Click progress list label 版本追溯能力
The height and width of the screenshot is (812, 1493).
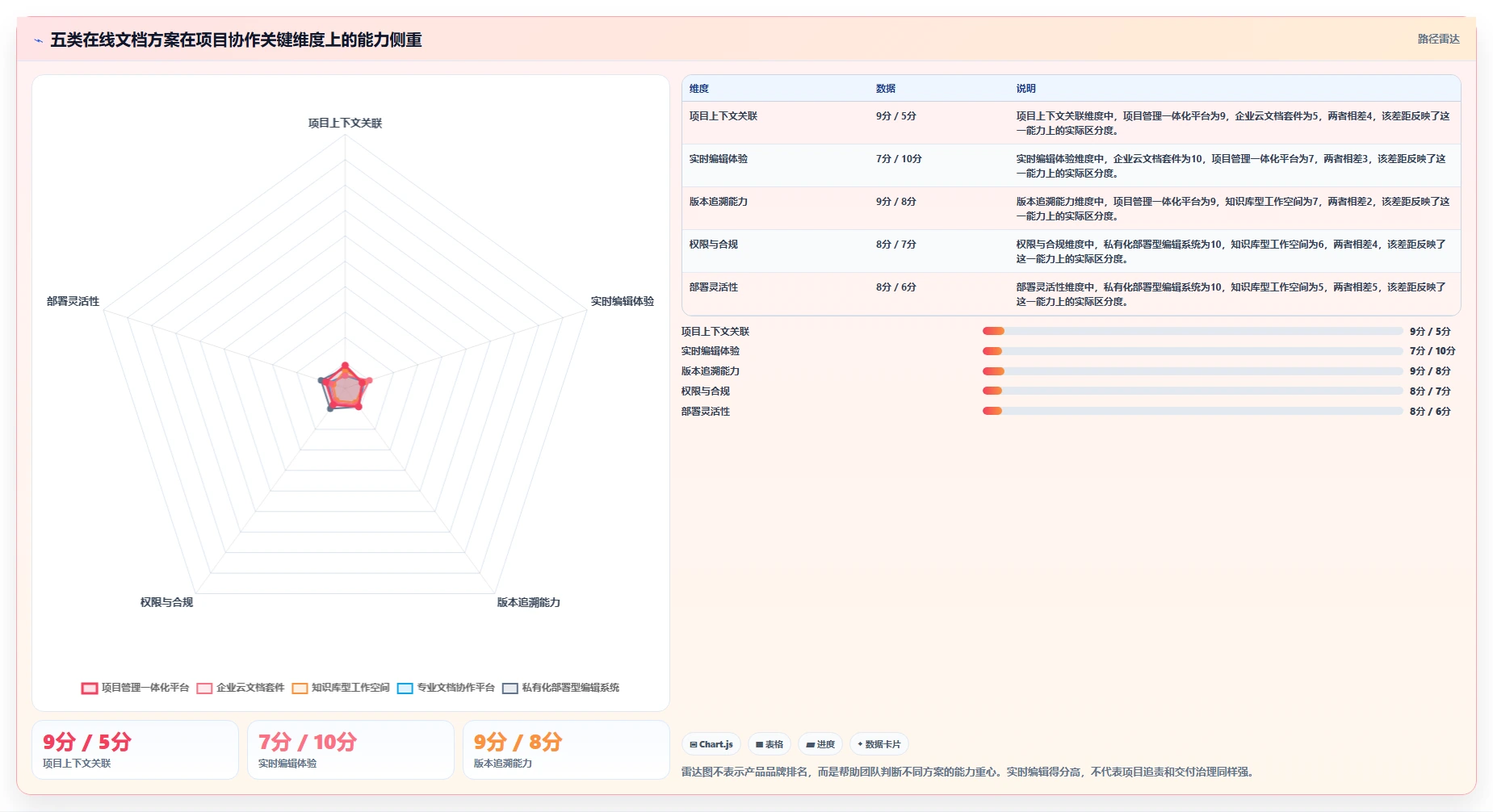click(711, 371)
